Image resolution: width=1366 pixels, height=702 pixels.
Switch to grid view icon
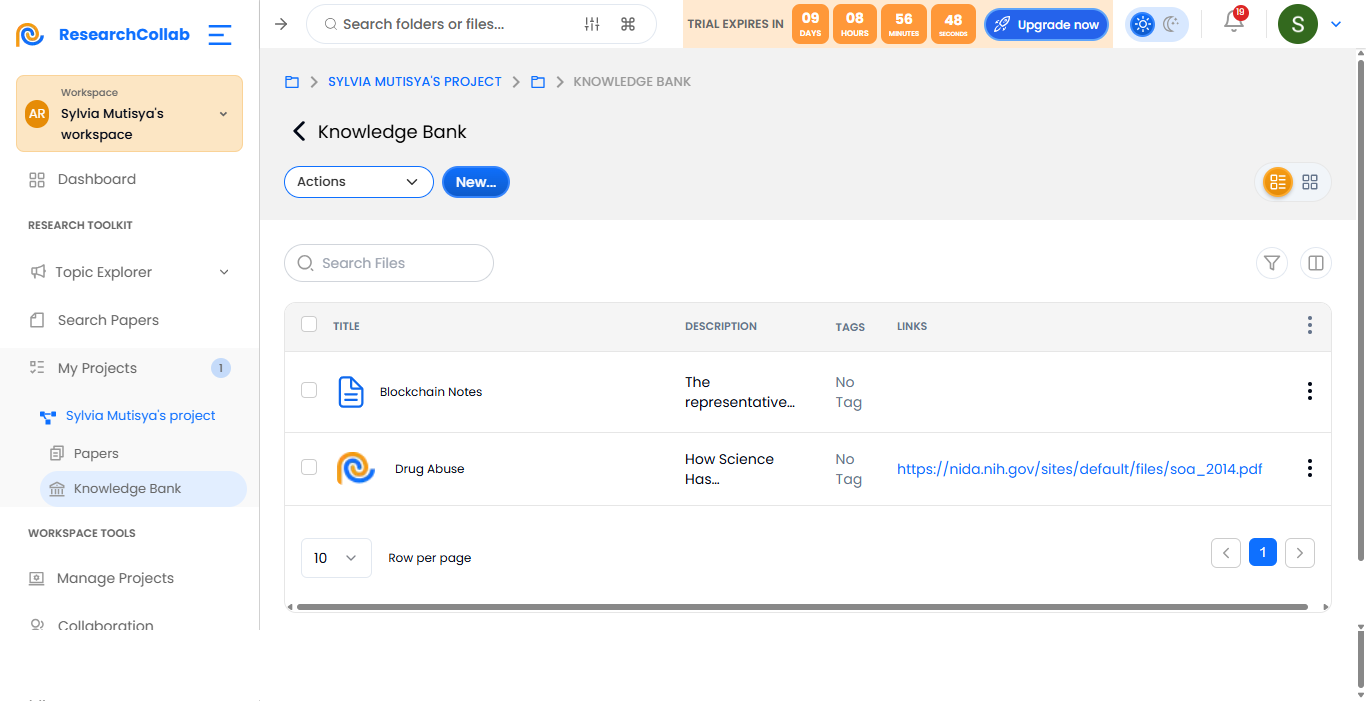(x=1310, y=182)
